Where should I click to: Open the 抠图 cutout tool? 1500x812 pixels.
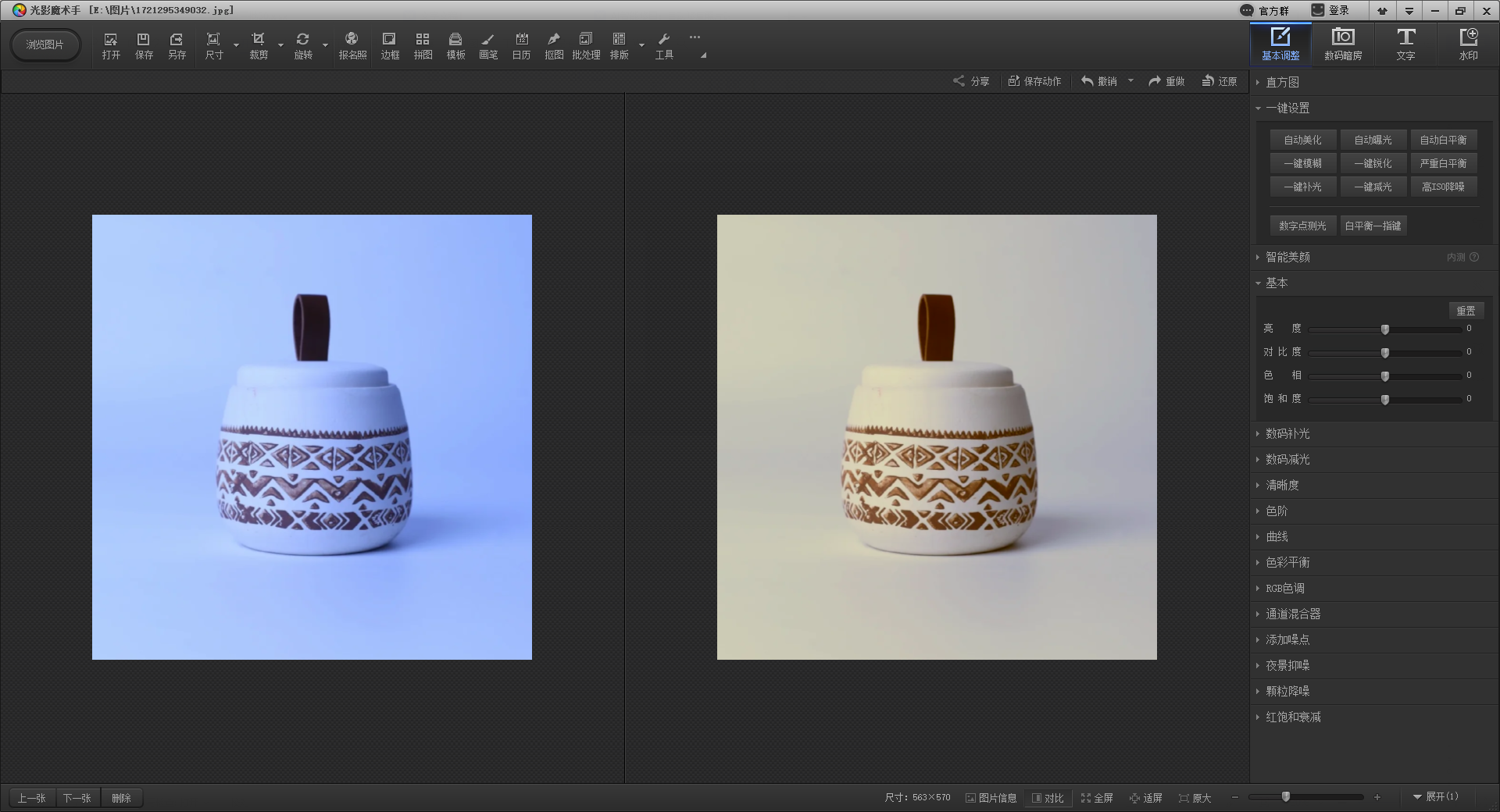point(554,46)
